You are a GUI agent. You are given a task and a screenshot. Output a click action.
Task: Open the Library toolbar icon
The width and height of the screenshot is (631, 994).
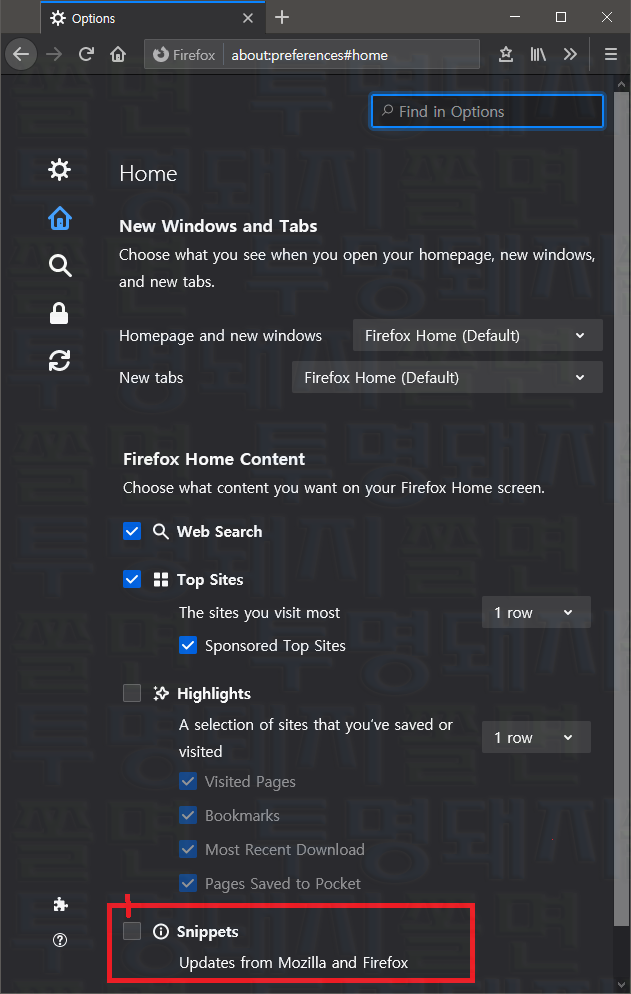(538, 55)
